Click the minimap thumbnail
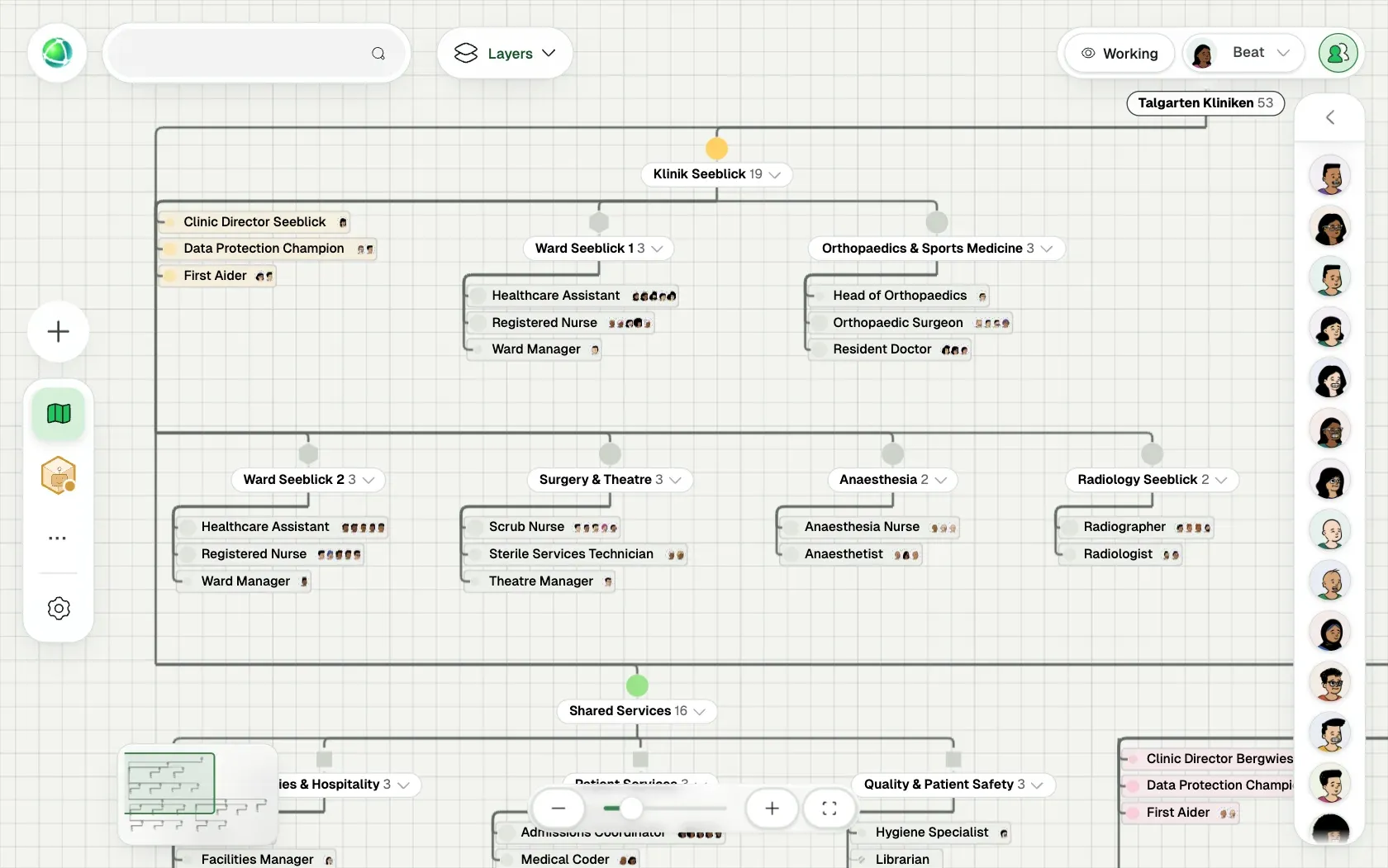Image resolution: width=1388 pixels, height=868 pixels. (x=198, y=794)
